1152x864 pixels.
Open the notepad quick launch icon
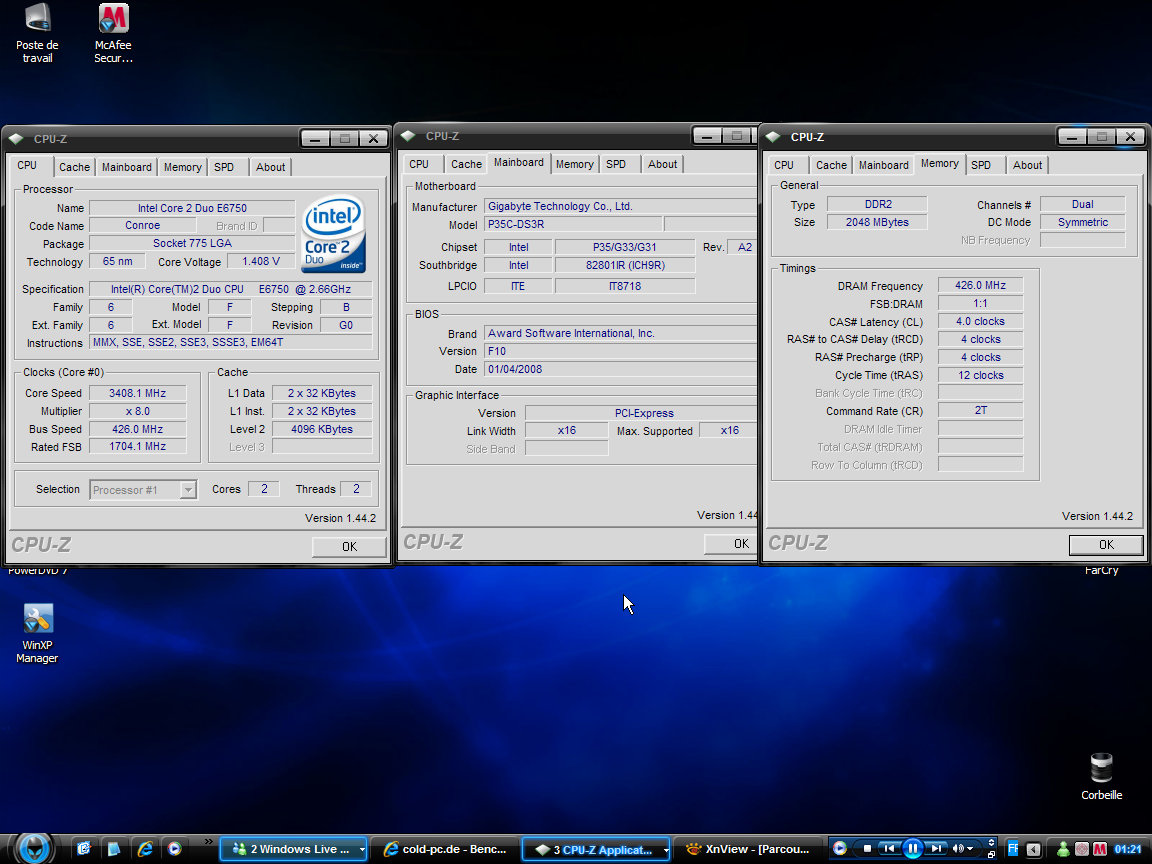(114, 849)
